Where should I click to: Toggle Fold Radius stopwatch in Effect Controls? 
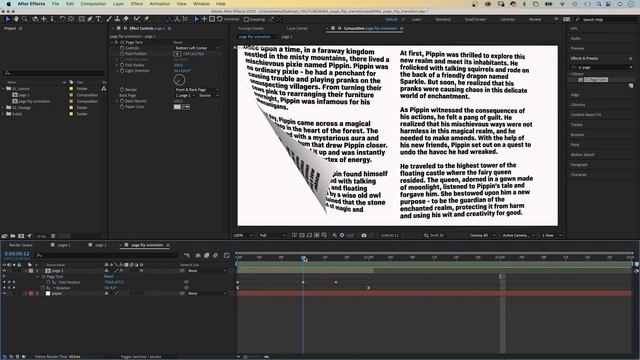pos(122,65)
